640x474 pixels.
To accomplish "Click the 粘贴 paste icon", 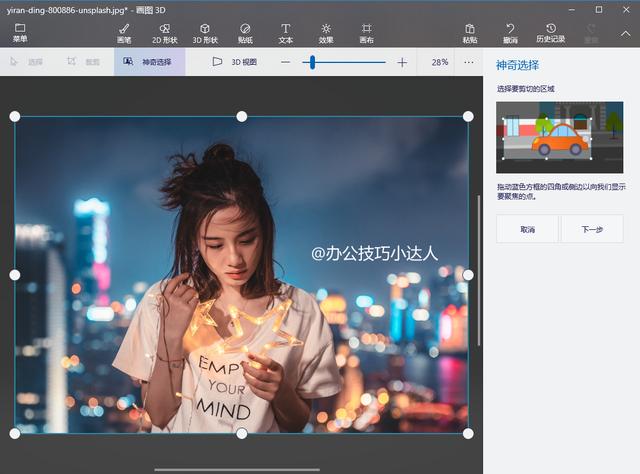I will (470, 32).
